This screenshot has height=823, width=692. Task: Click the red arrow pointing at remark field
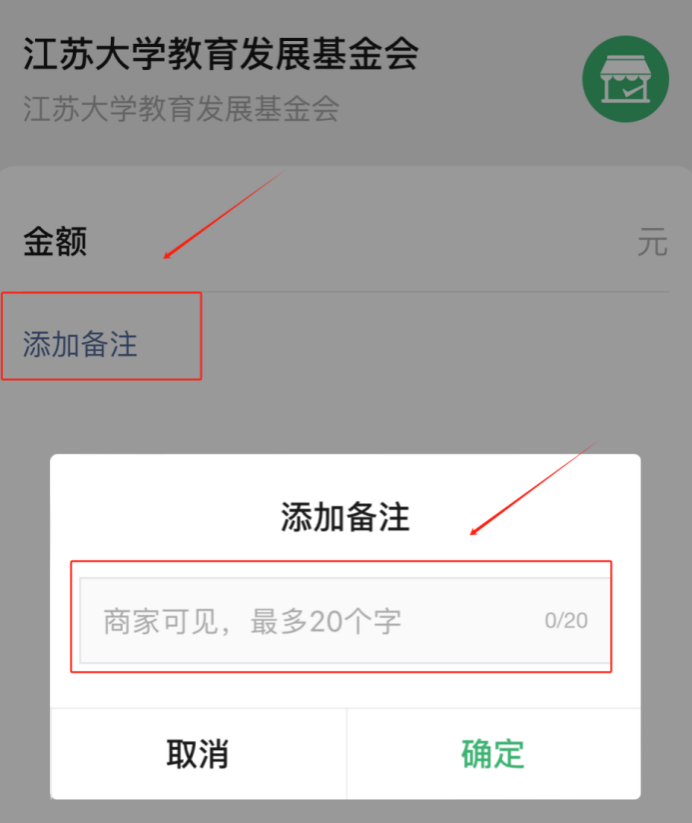tap(534, 488)
